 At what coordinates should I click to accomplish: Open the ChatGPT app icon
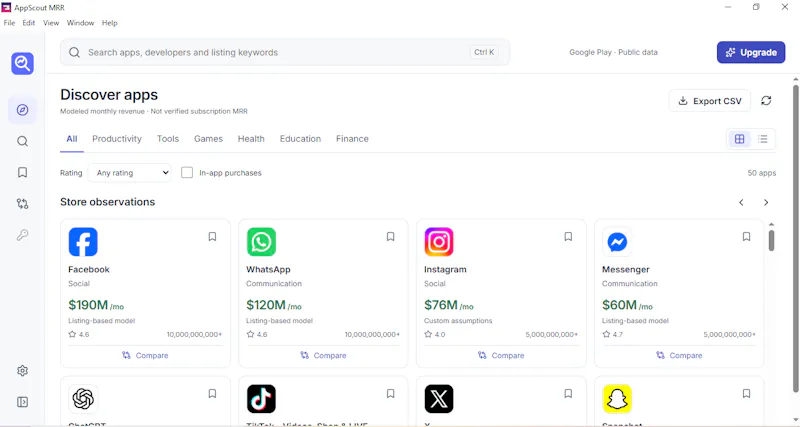(83, 399)
